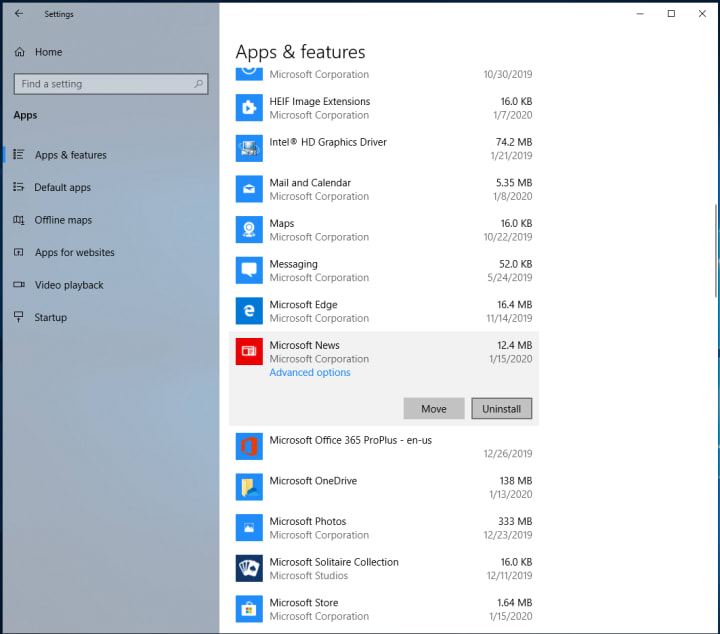Select the Video playback sidebar icon
Viewport: 720px width, 634px height.
click(19, 285)
